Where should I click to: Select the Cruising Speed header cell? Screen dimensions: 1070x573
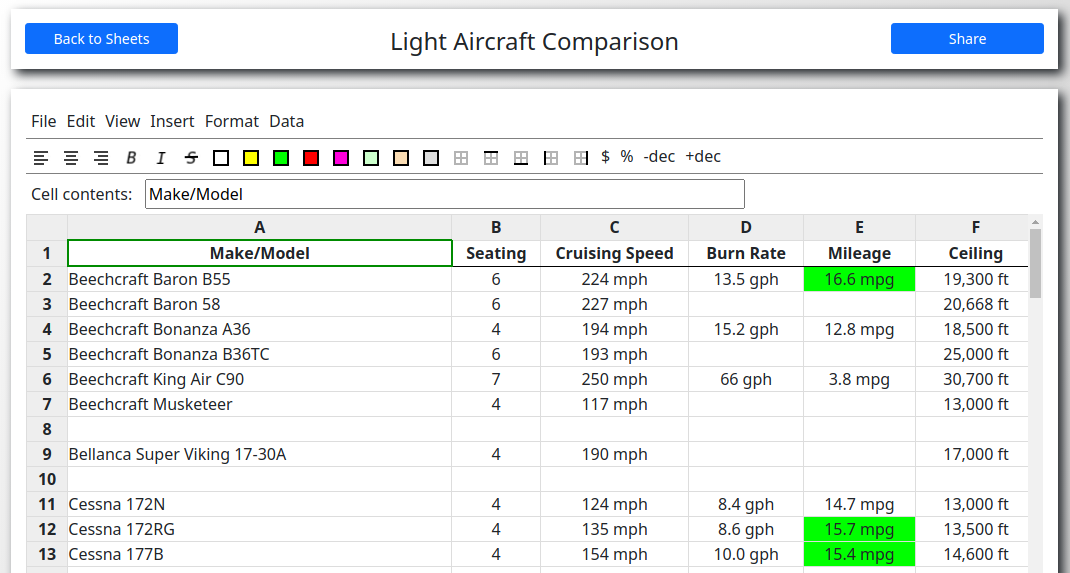(x=614, y=253)
